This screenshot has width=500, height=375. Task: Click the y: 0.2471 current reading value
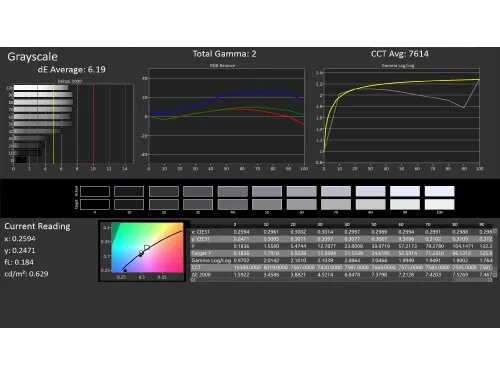(20, 250)
